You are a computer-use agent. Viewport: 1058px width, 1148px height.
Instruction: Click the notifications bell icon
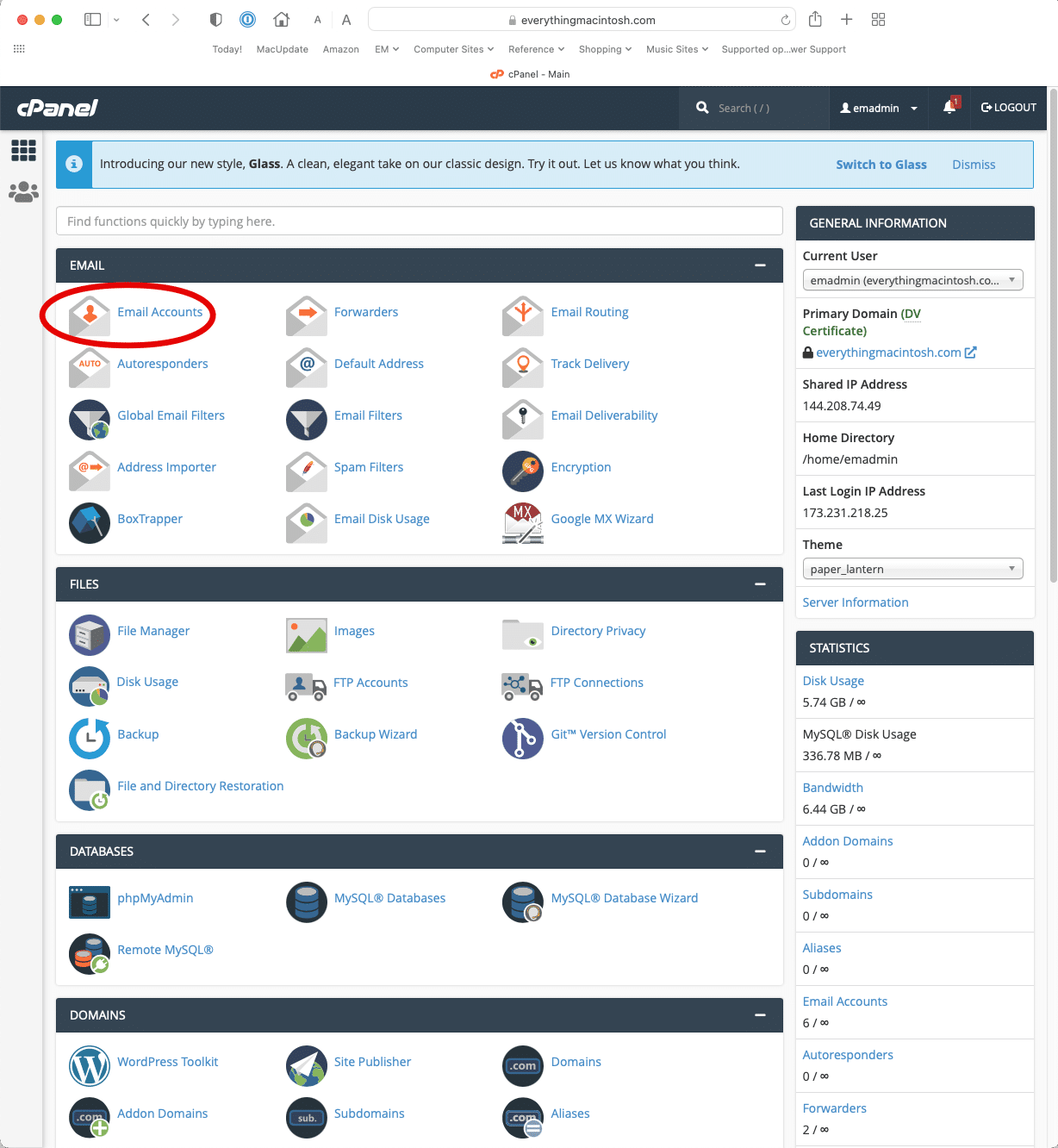(x=949, y=107)
